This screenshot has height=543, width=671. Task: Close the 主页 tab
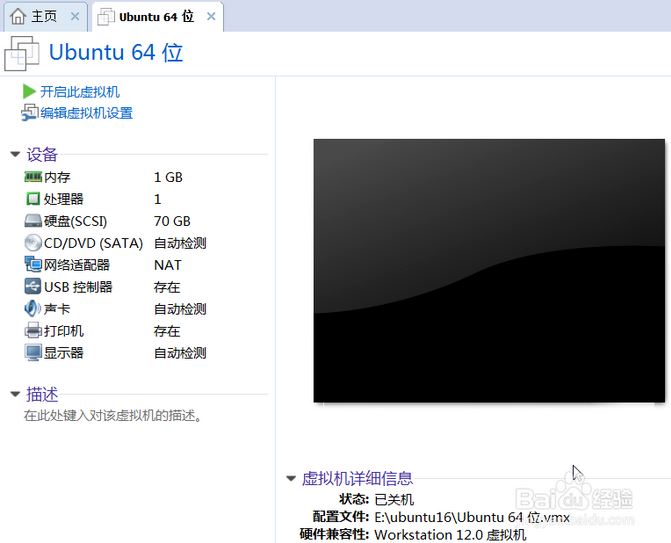(x=75, y=17)
